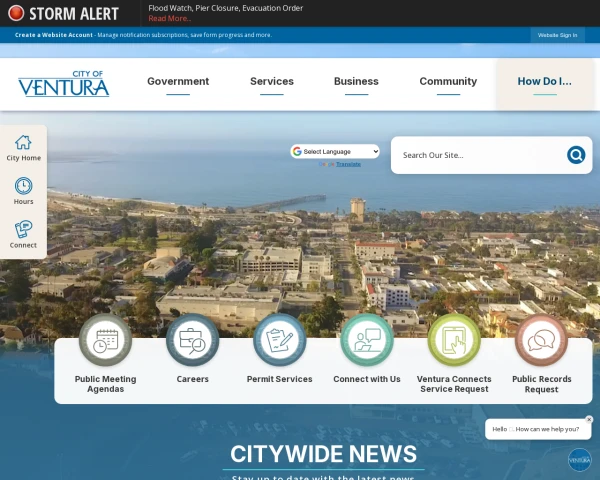The width and height of the screenshot is (600, 480).
Task: Click the Permit Services text label
Action: click(x=280, y=379)
